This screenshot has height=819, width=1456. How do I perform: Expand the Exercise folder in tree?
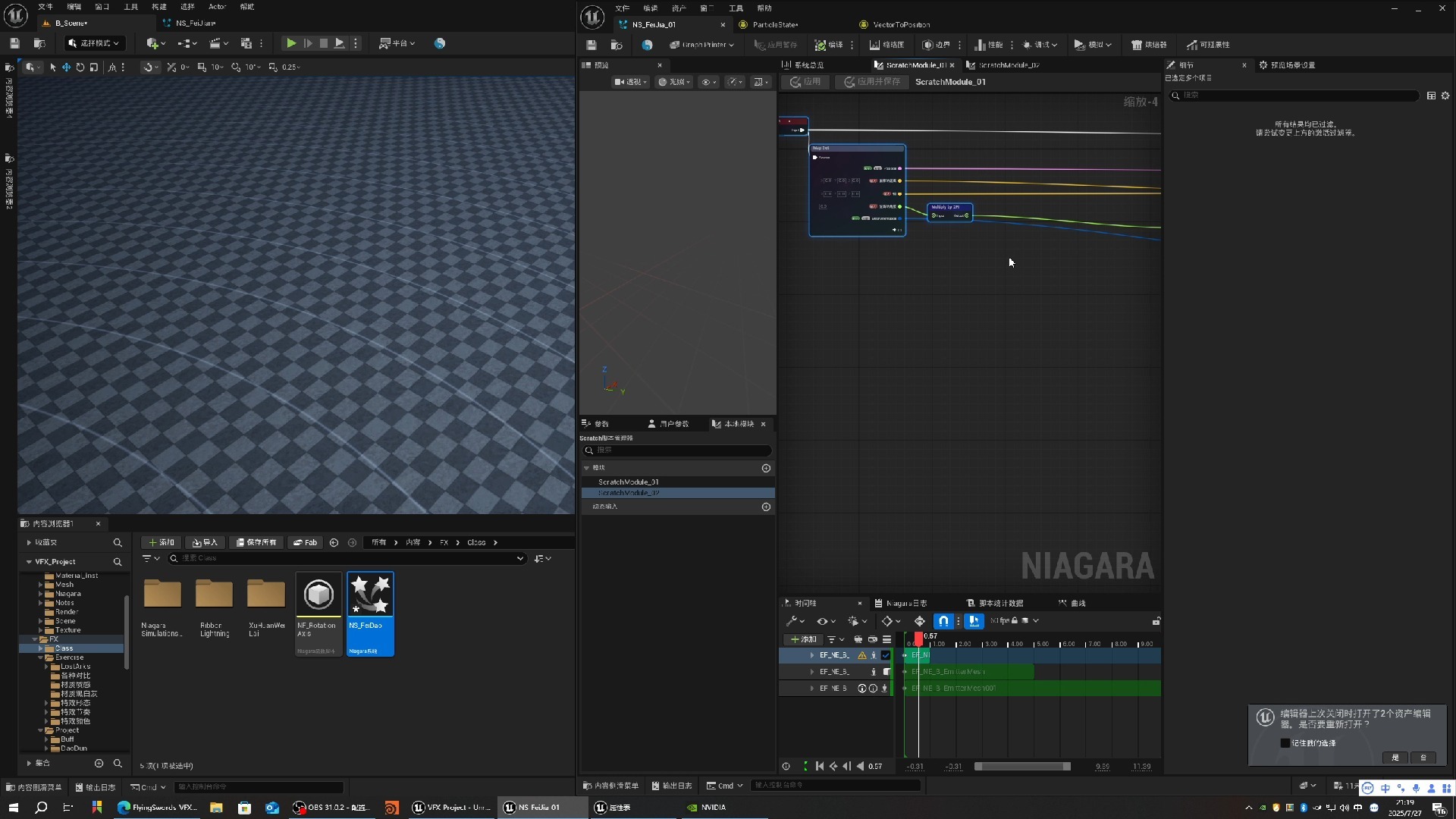pos(41,658)
